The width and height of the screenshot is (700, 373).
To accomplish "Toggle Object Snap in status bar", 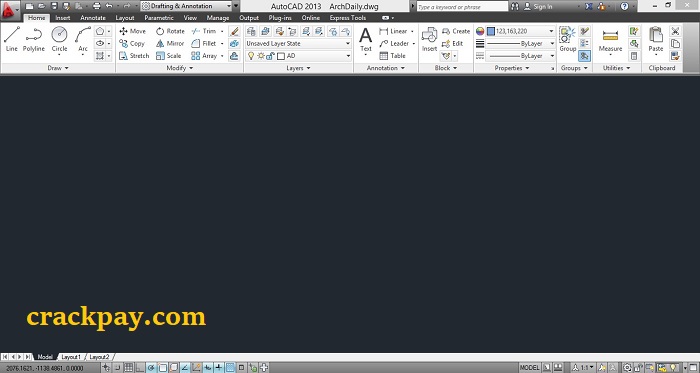I will [x=162, y=368].
